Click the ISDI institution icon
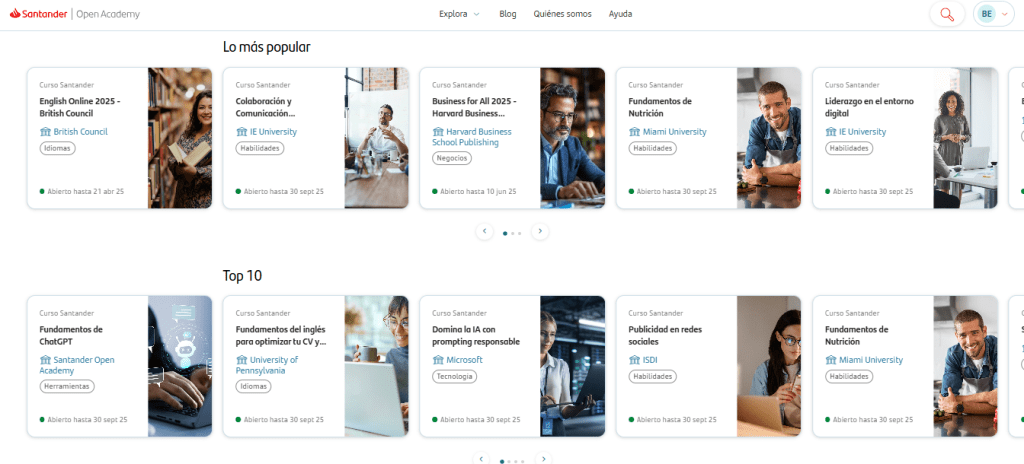 pyautogui.click(x=634, y=360)
